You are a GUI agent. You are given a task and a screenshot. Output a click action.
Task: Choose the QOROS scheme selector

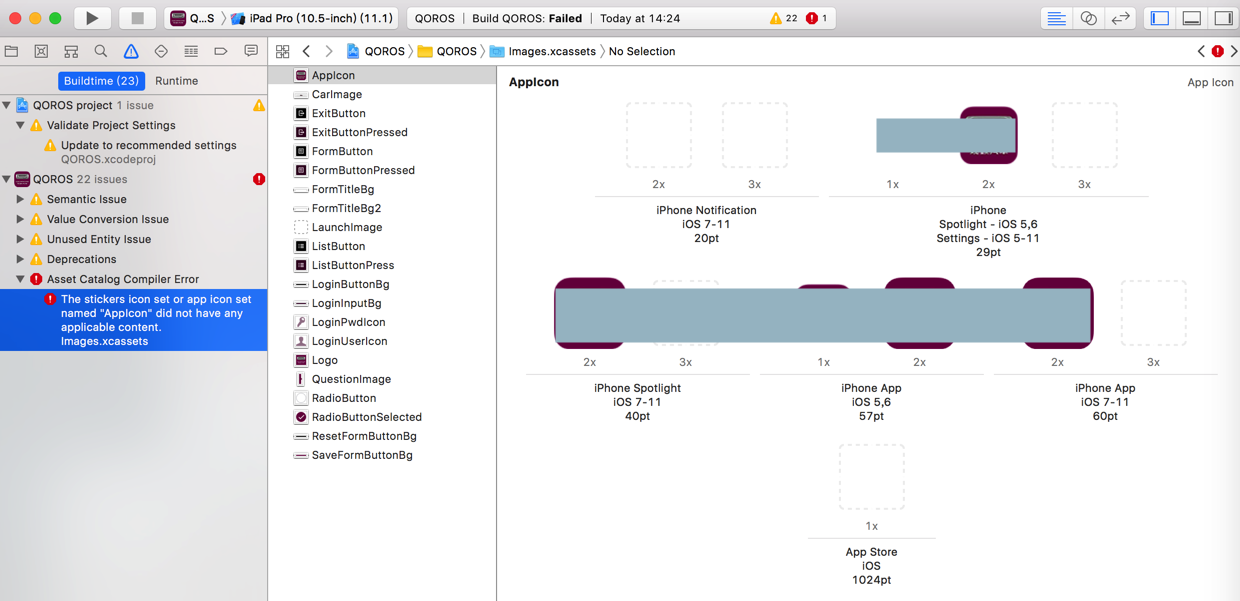click(x=192, y=18)
